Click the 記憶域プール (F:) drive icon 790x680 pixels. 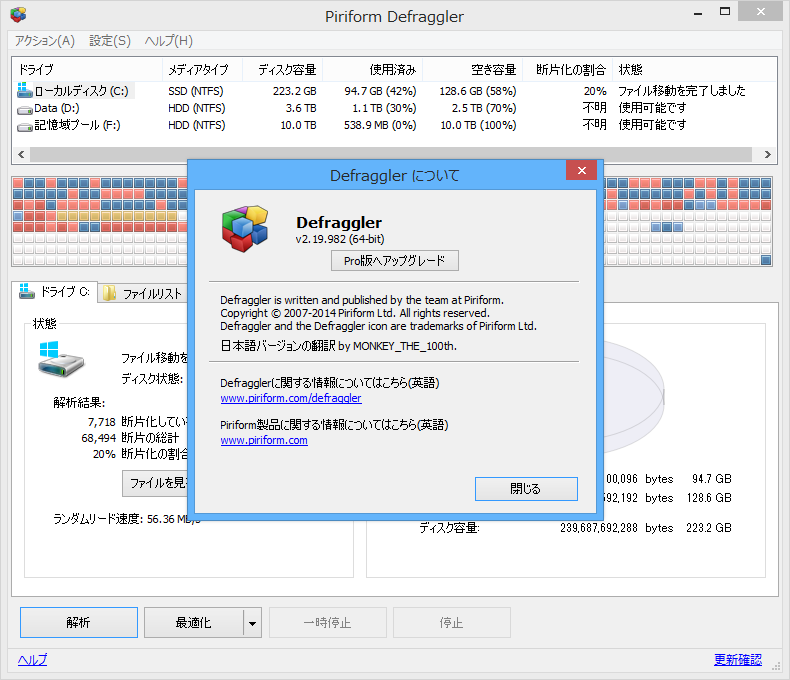(25, 126)
